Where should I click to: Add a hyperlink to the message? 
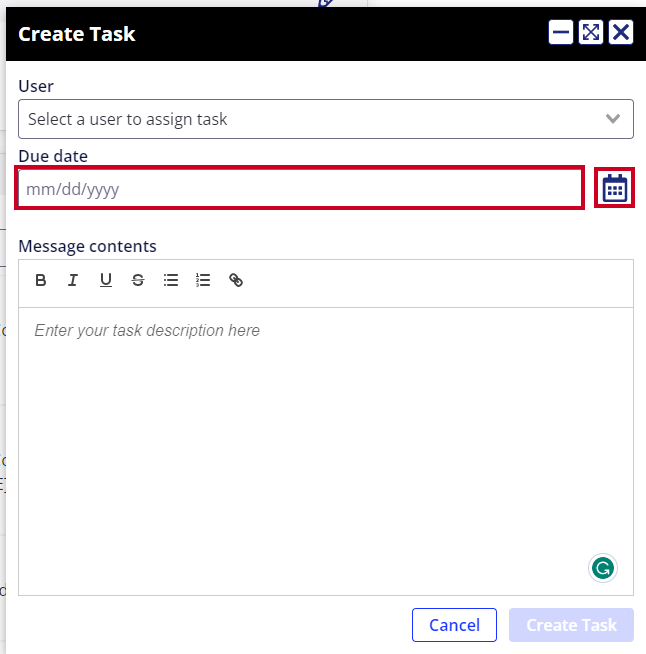[236, 280]
